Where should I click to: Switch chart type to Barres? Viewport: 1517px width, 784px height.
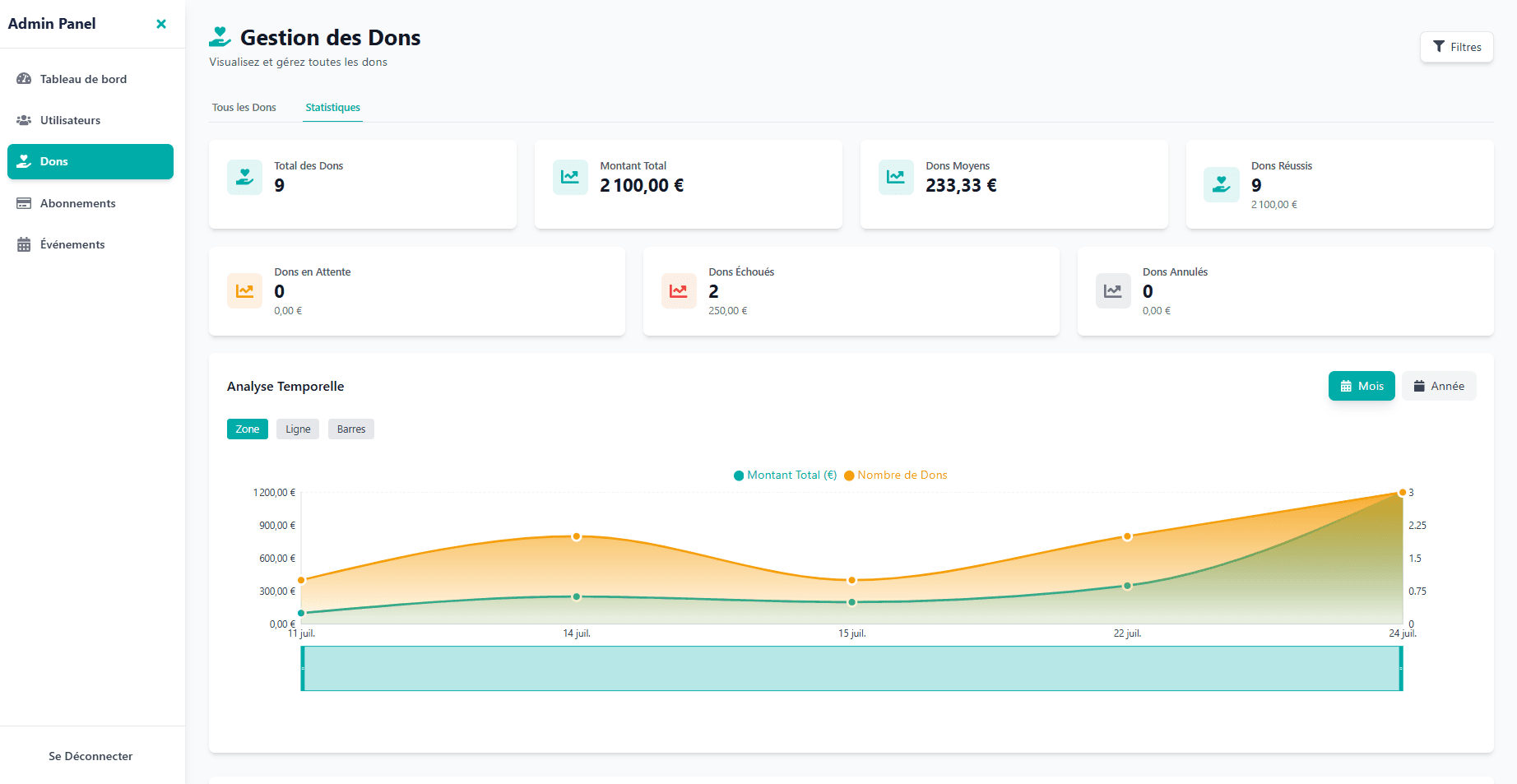[351, 429]
